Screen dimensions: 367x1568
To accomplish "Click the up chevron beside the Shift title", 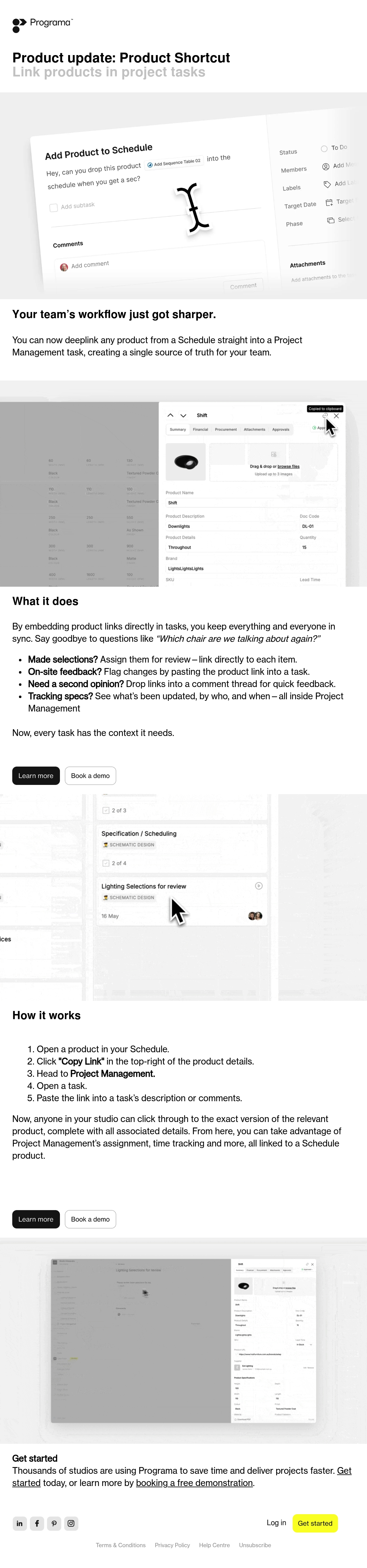I will pyautogui.click(x=170, y=415).
